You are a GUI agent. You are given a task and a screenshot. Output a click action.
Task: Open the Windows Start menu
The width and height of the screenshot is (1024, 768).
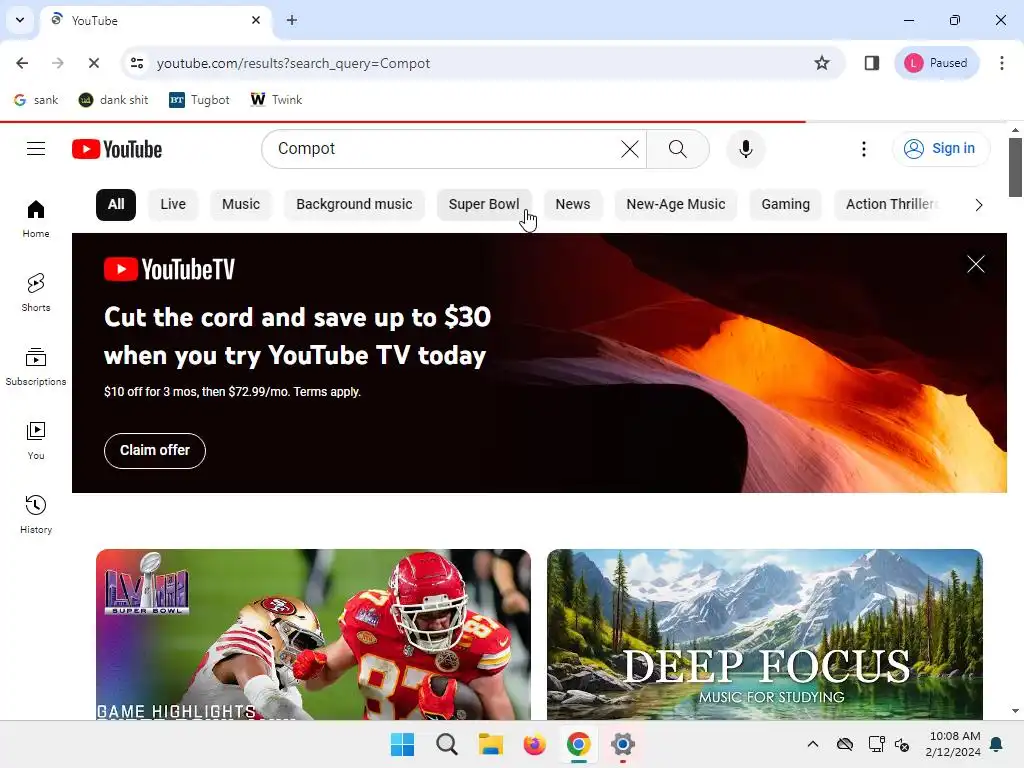click(x=402, y=744)
